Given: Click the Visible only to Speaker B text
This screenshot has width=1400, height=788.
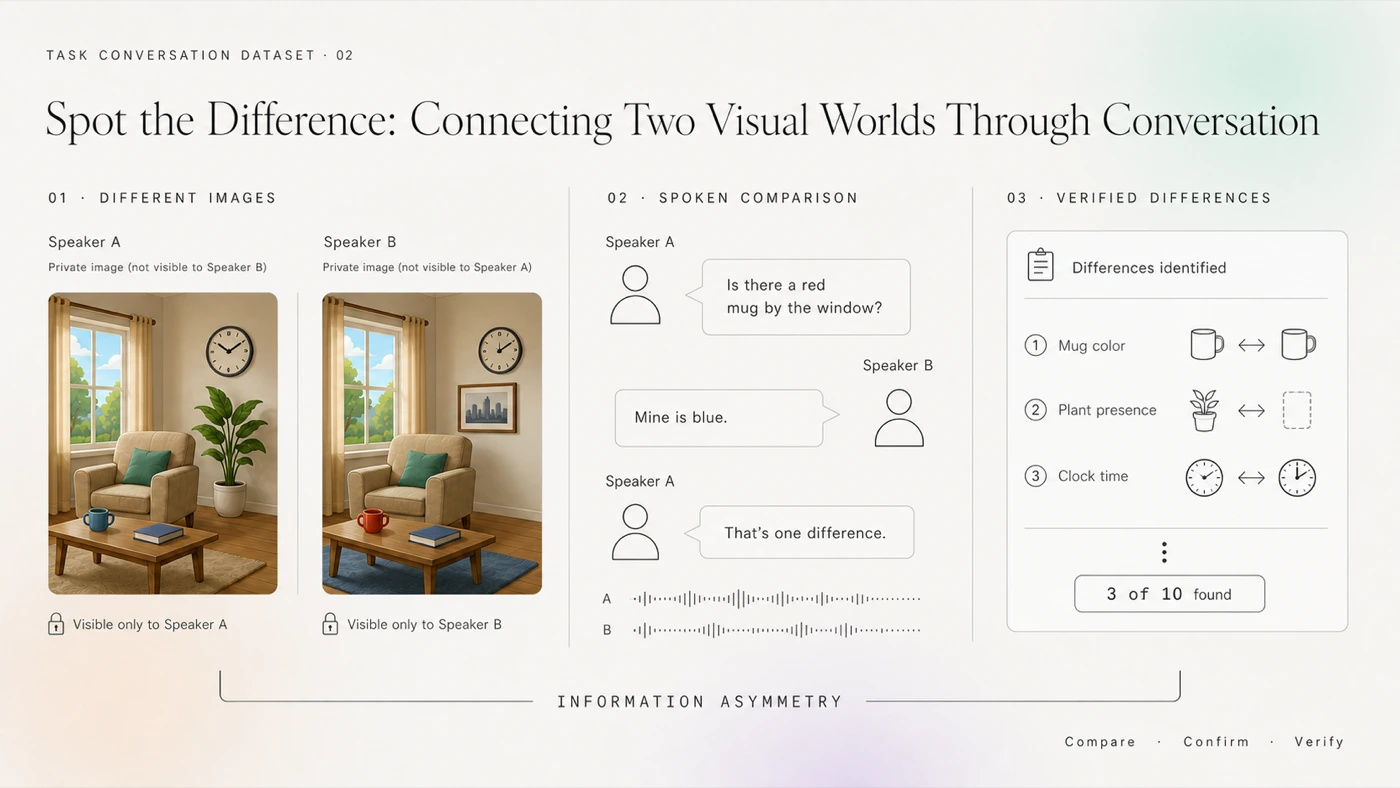Looking at the screenshot, I should (424, 625).
